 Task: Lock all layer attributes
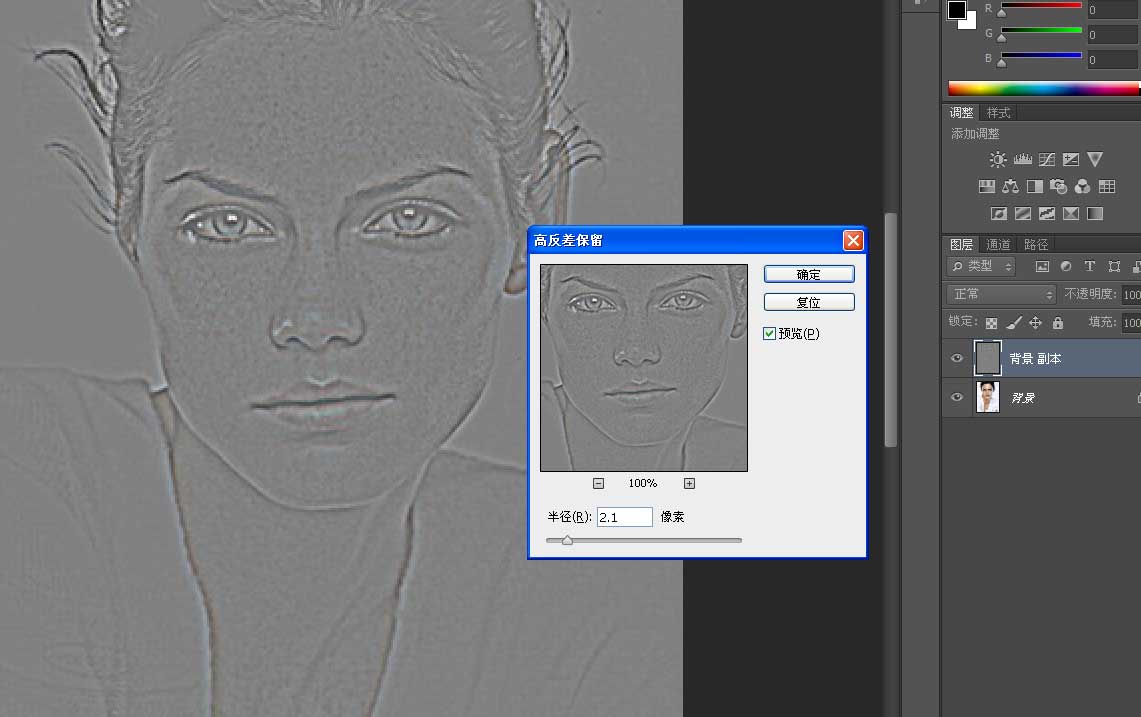(x=1057, y=322)
